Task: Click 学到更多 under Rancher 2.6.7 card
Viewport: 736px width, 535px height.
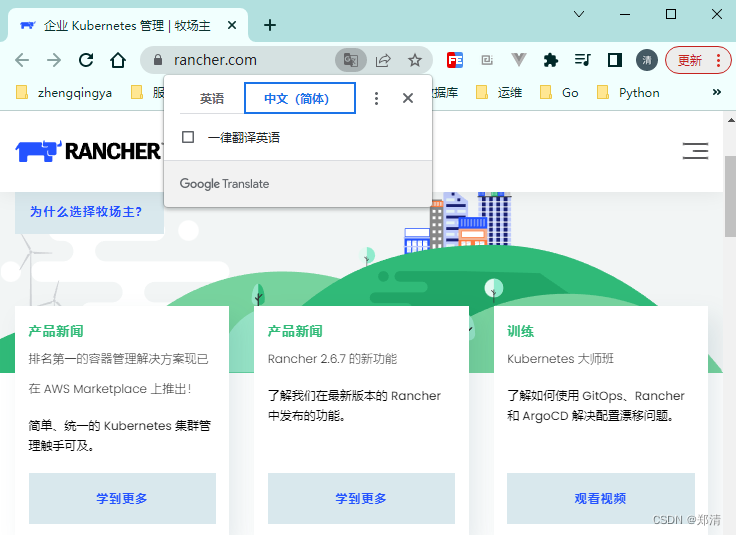Action: coord(361,498)
